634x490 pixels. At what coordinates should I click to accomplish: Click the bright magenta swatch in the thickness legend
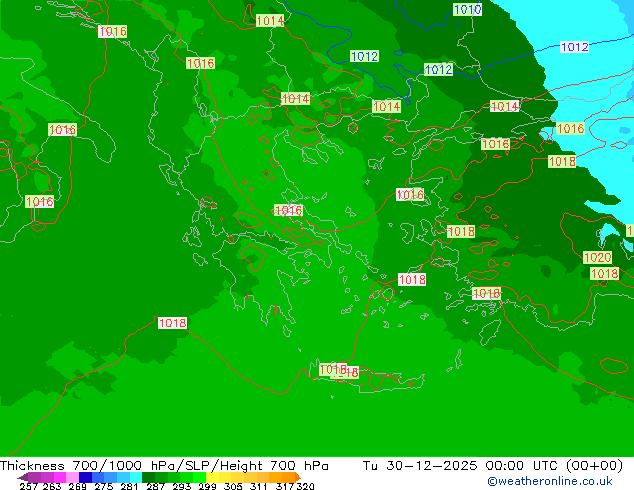click(x=60, y=477)
